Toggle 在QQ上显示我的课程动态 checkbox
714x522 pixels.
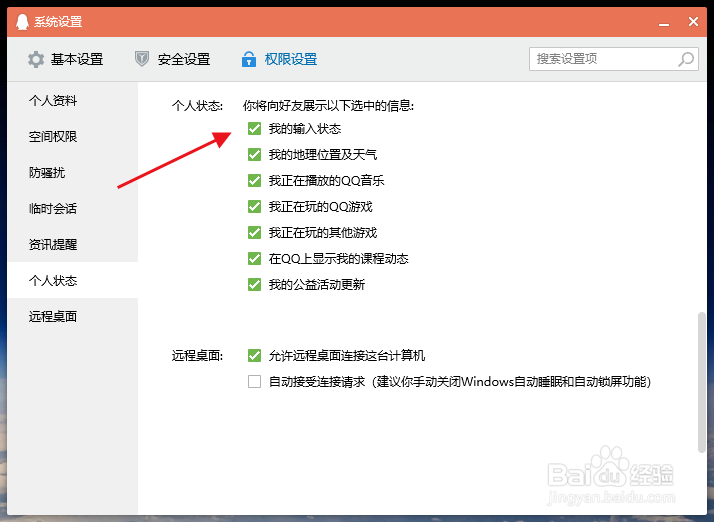click(x=255, y=259)
